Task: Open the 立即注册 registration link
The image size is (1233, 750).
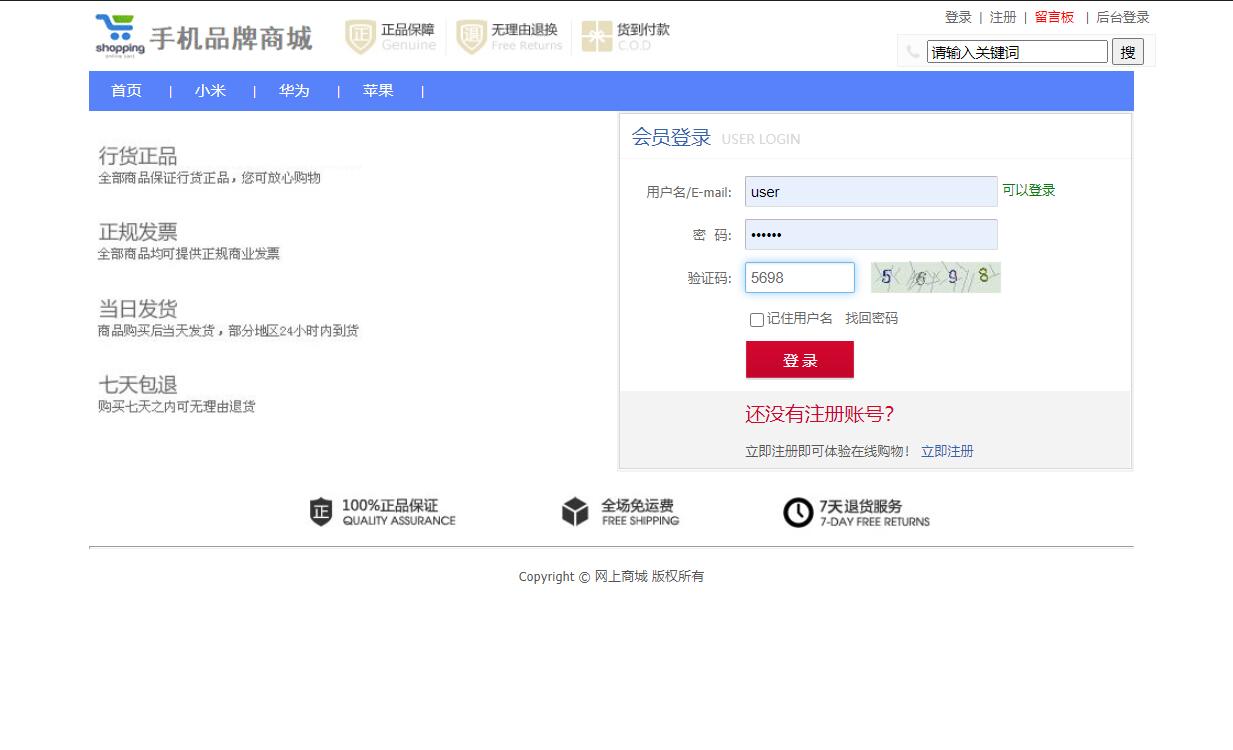Action: click(947, 450)
